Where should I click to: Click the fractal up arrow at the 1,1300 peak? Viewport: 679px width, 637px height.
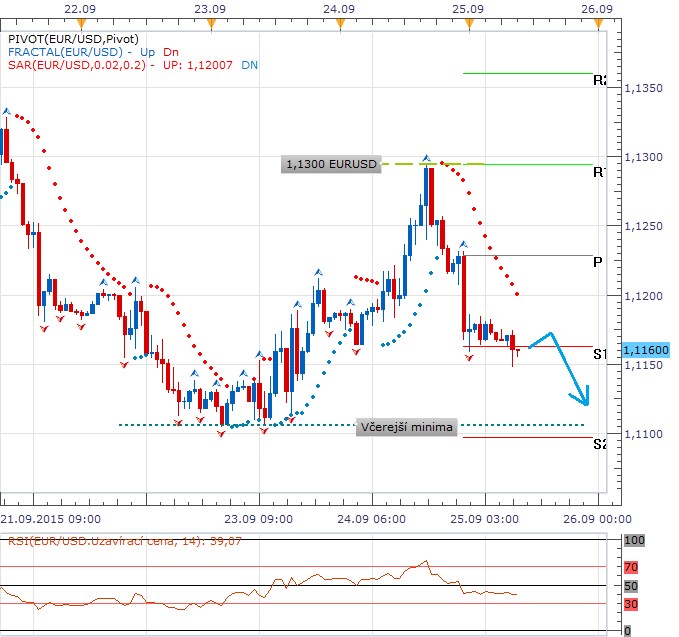pyautogui.click(x=427, y=158)
